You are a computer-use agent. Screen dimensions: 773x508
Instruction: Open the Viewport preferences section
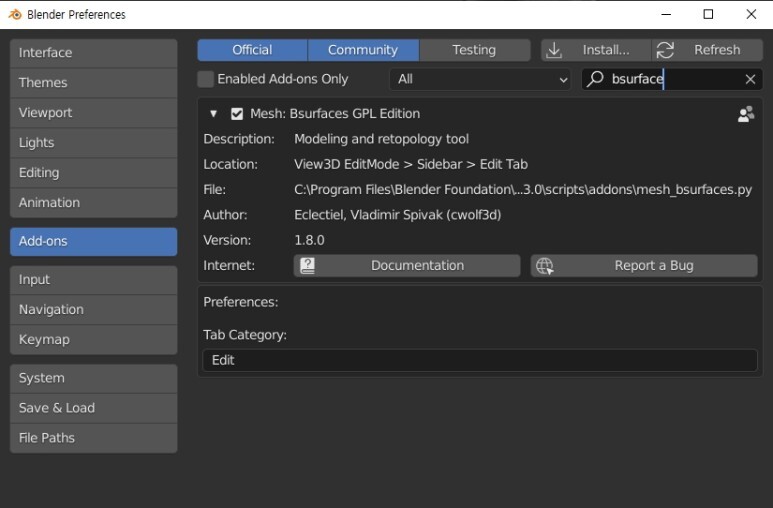(94, 113)
